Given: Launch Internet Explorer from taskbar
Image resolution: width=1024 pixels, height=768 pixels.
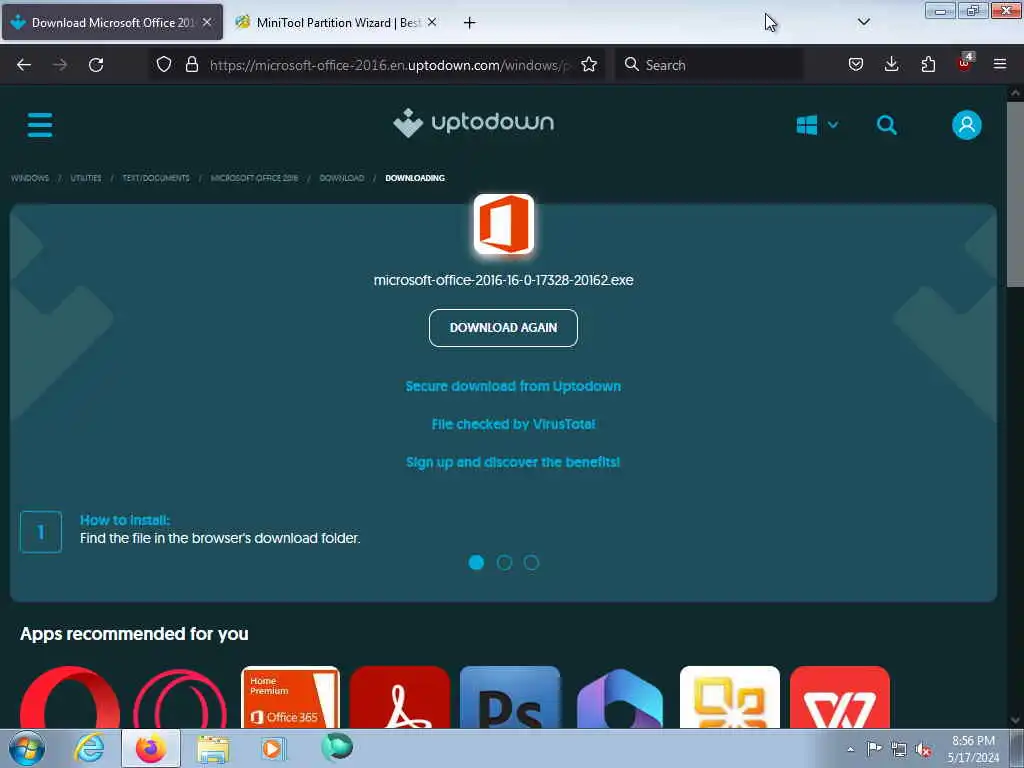Looking at the screenshot, I should click(x=89, y=748).
